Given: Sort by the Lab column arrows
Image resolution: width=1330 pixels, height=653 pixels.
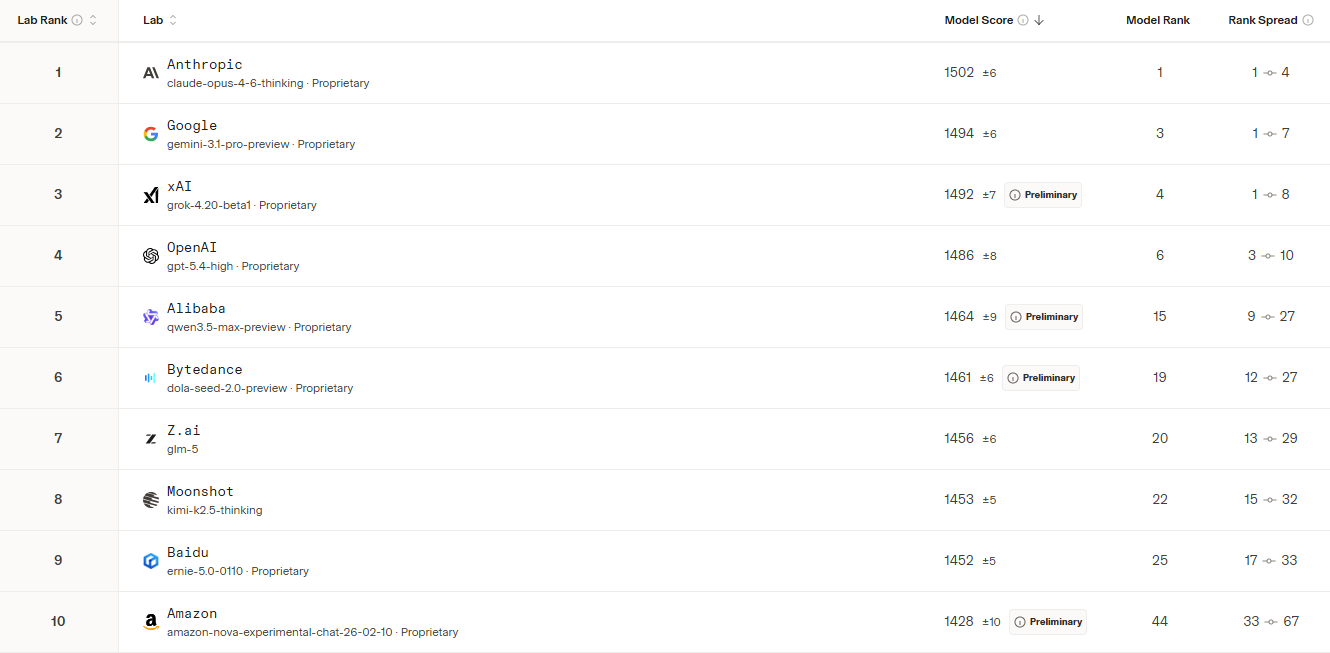Looking at the screenshot, I should [x=173, y=20].
